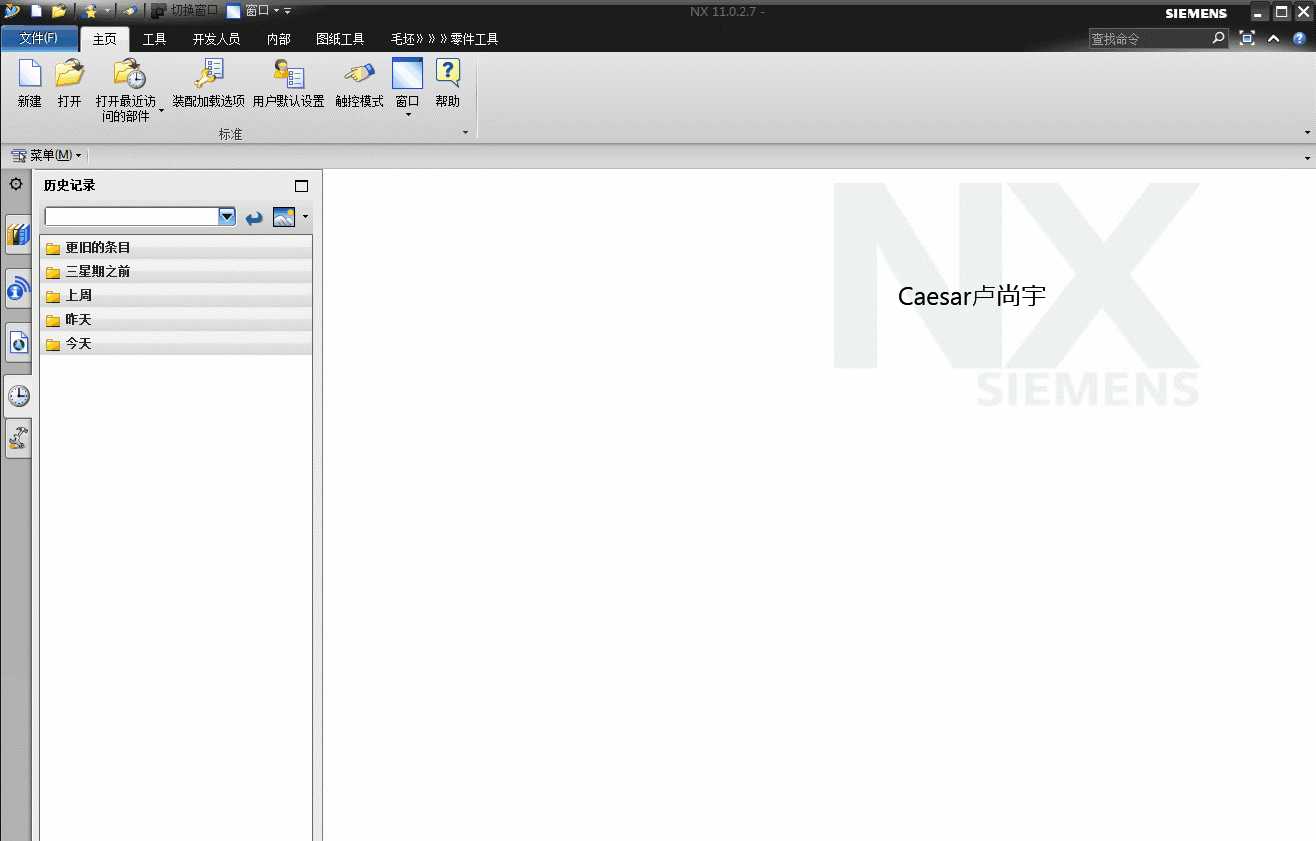Open quick access toolbar customize arrow
Screen dimensions: 1316x841
click(288, 11)
